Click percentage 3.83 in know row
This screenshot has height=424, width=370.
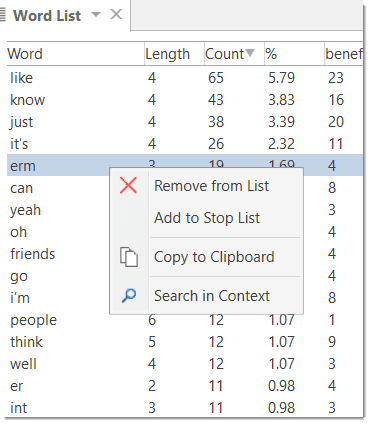(281, 100)
